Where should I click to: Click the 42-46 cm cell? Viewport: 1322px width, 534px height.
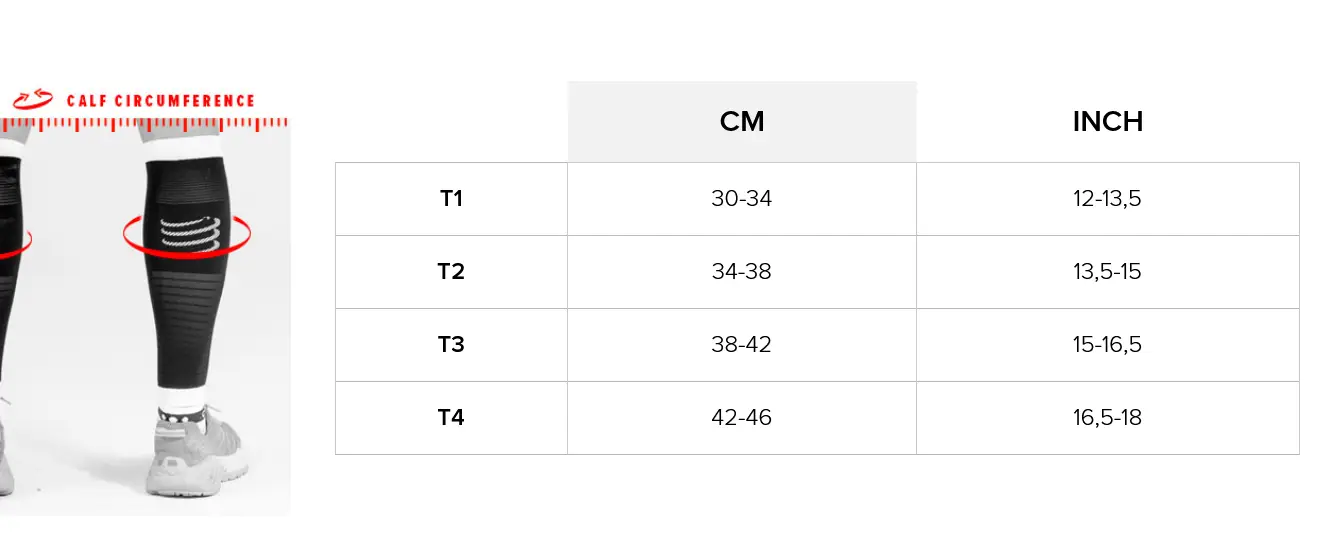[x=742, y=418]
